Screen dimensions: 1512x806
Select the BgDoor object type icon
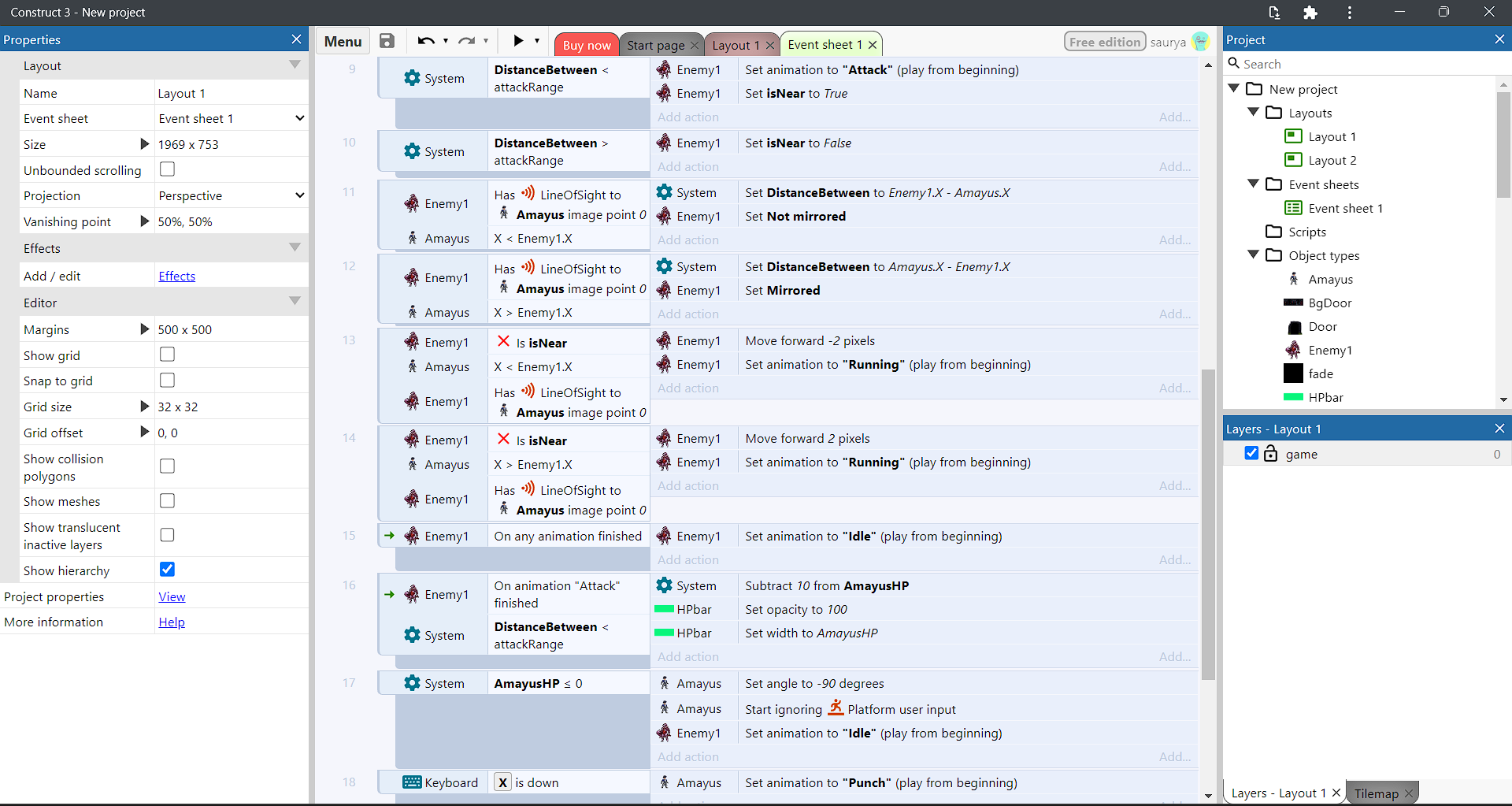tap(1293, 303)
